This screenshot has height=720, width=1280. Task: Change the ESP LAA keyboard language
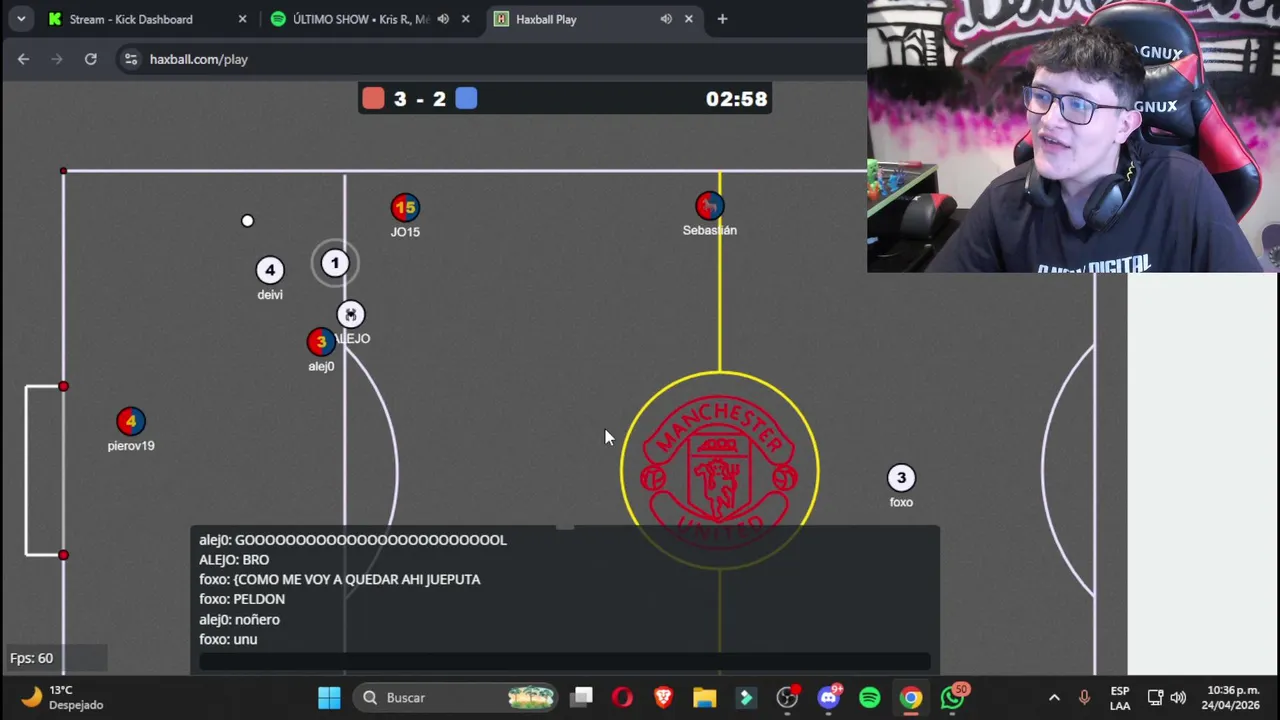[1120, 698]
